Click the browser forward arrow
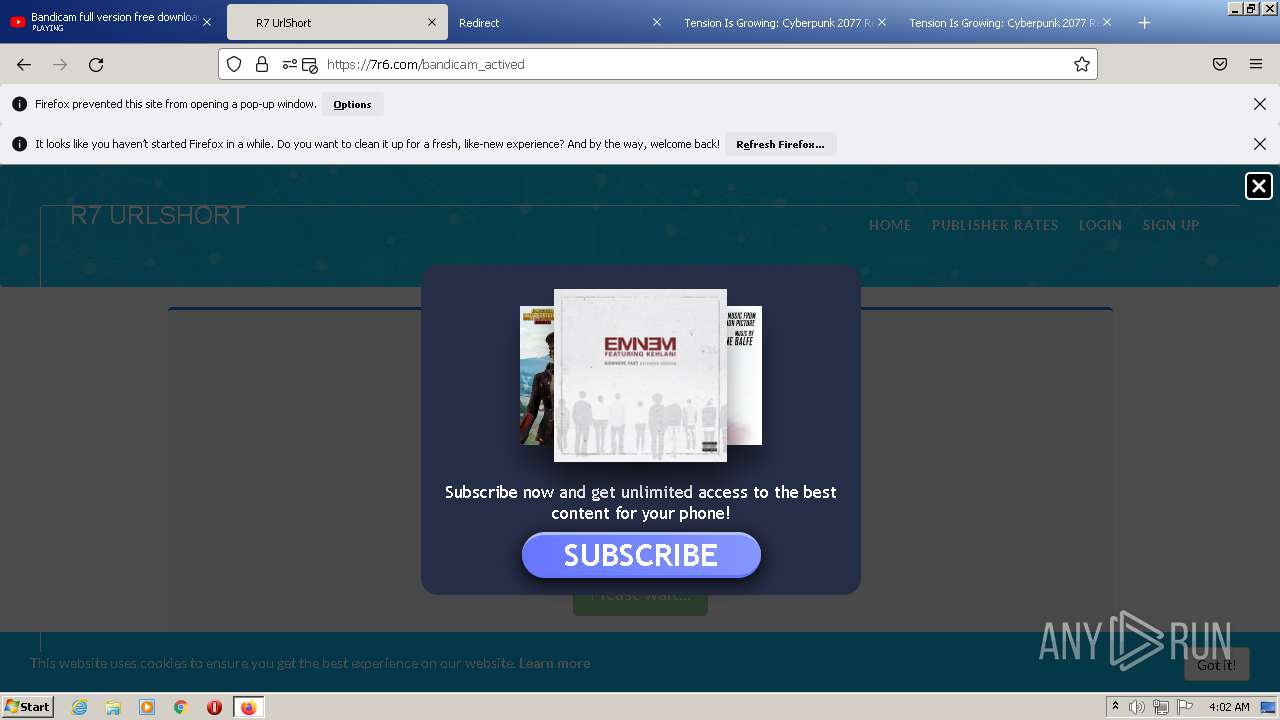The height and width of the screenshot is (720, 1280). pos(60,64)
